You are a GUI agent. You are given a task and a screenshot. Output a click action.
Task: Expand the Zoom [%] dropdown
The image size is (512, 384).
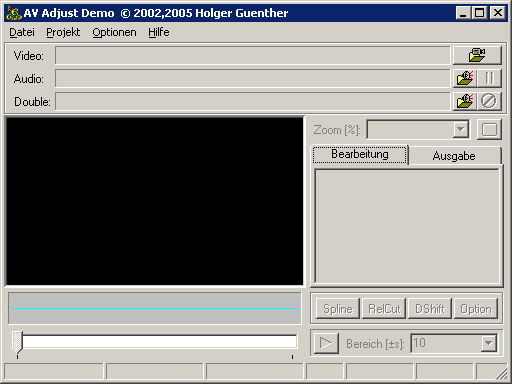click(461, 129)
